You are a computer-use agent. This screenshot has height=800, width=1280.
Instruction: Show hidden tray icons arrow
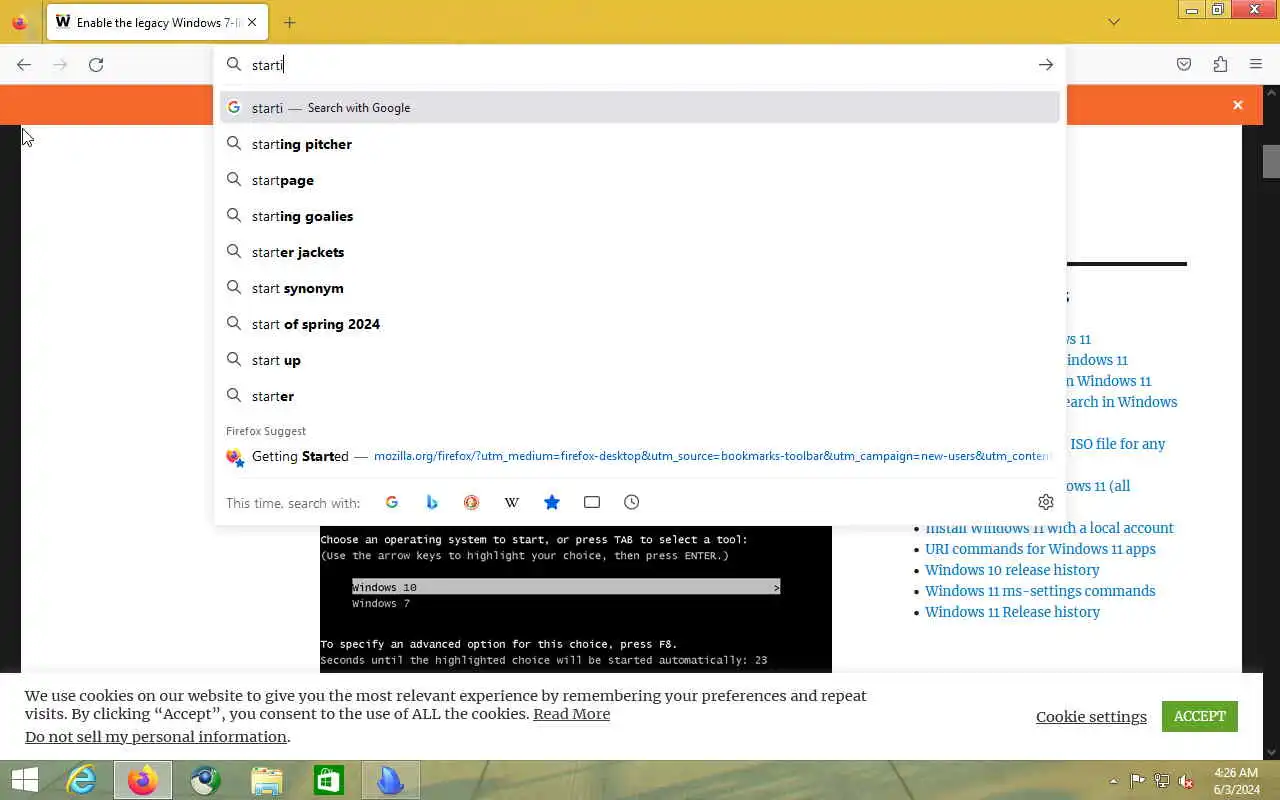coord(1113,781)
